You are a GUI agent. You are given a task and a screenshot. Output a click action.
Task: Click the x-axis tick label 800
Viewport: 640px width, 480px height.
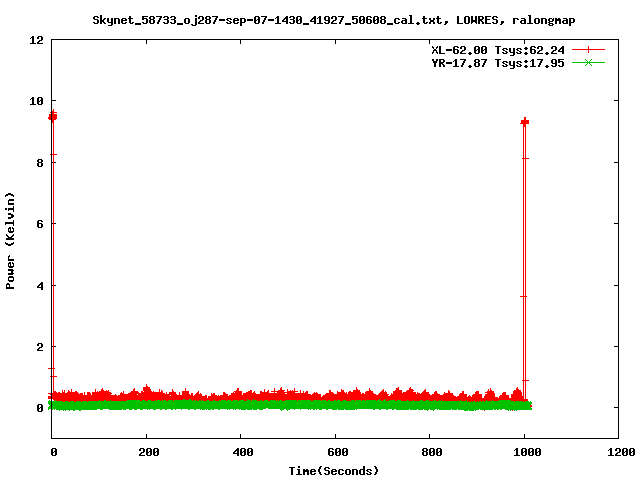(x=432, y=452)
